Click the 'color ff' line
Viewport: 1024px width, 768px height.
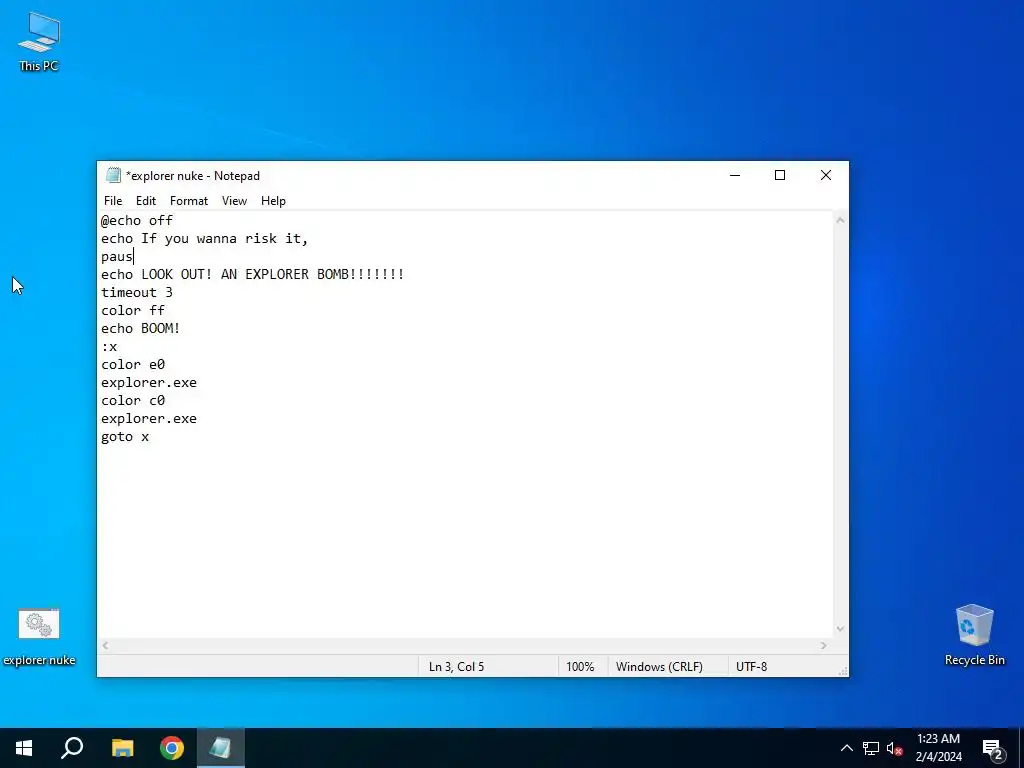[133, 310]
